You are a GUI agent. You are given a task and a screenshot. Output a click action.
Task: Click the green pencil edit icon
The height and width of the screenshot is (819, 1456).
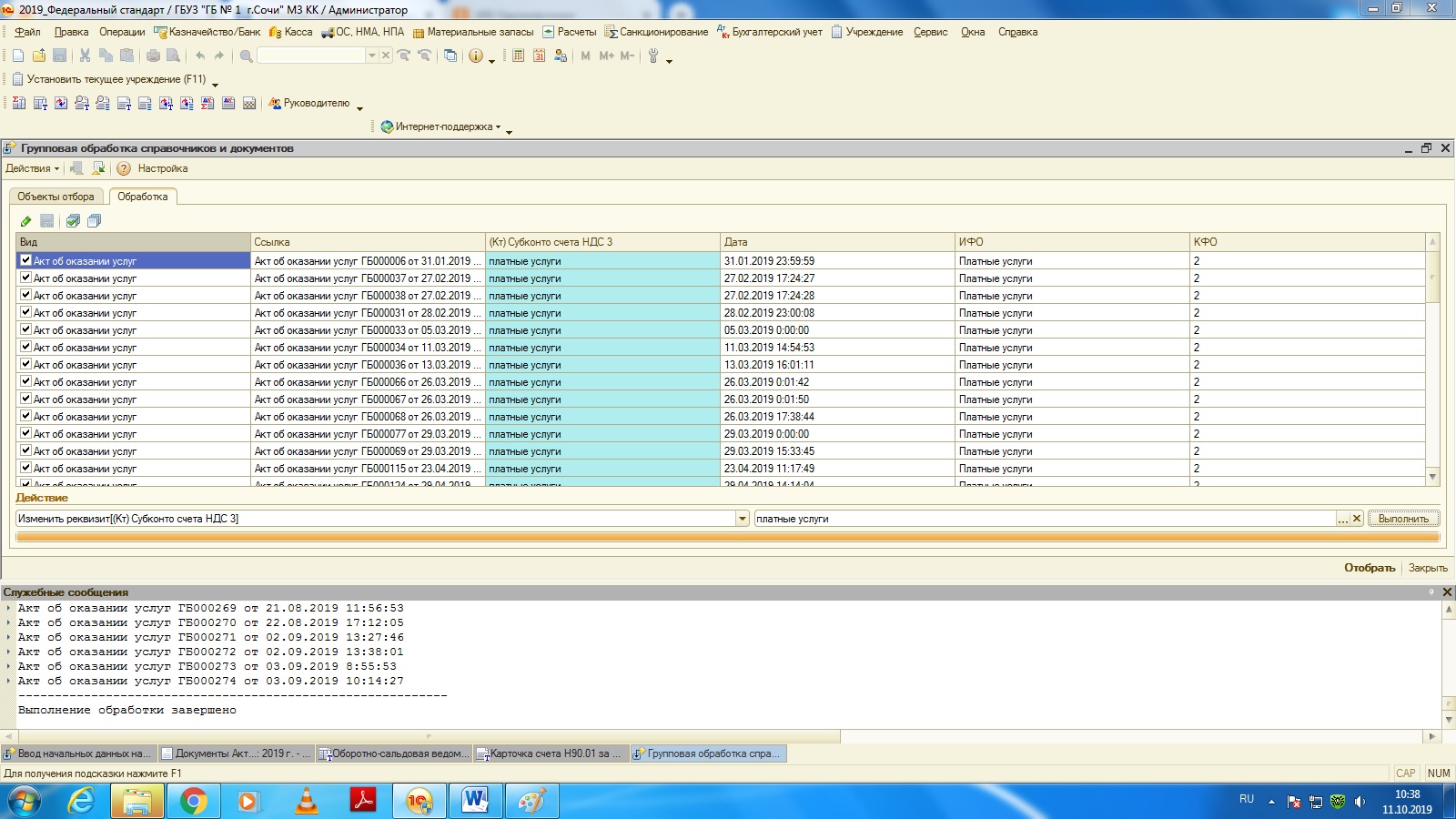25,221
